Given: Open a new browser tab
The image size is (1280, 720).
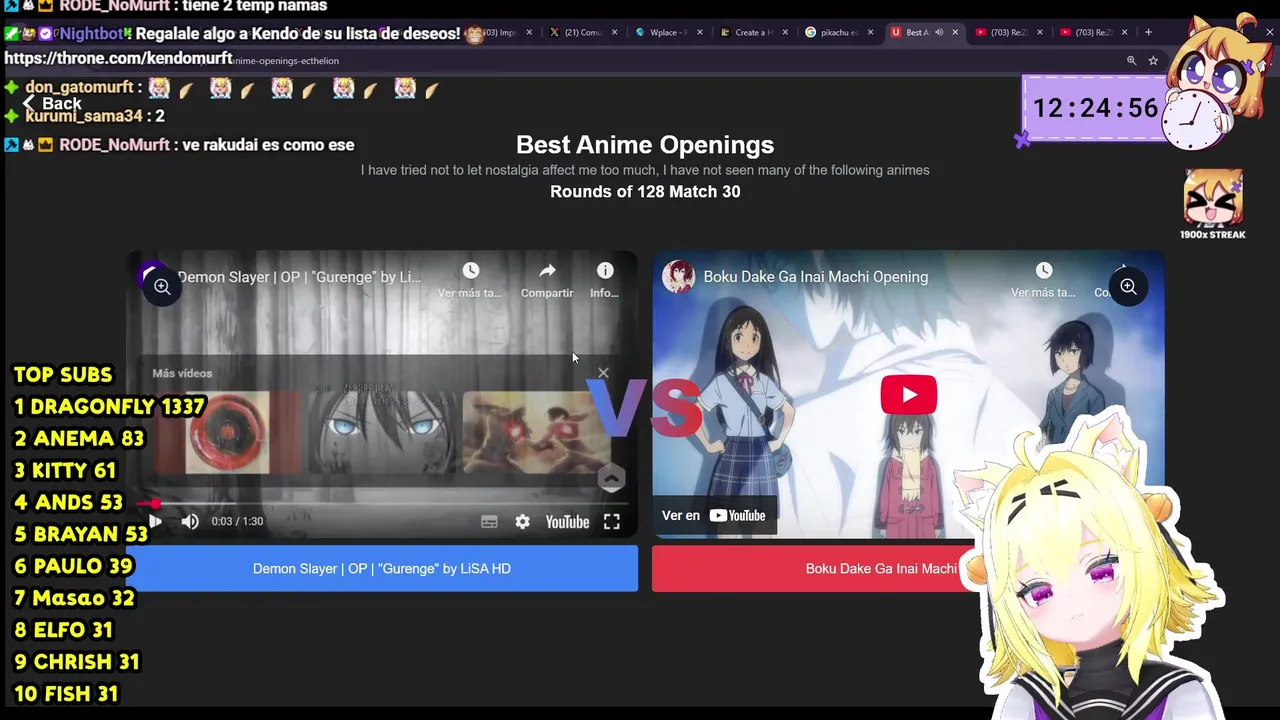Looking at the screenshot, I should point(1148,32).
